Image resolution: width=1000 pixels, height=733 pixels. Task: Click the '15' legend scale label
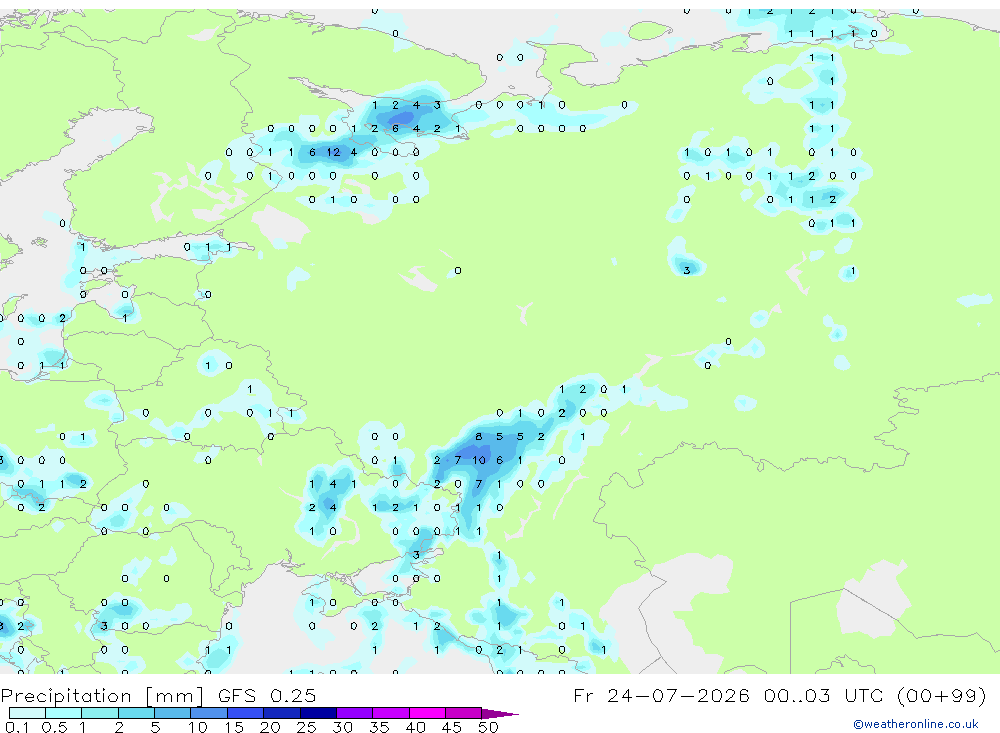[234, 727]
